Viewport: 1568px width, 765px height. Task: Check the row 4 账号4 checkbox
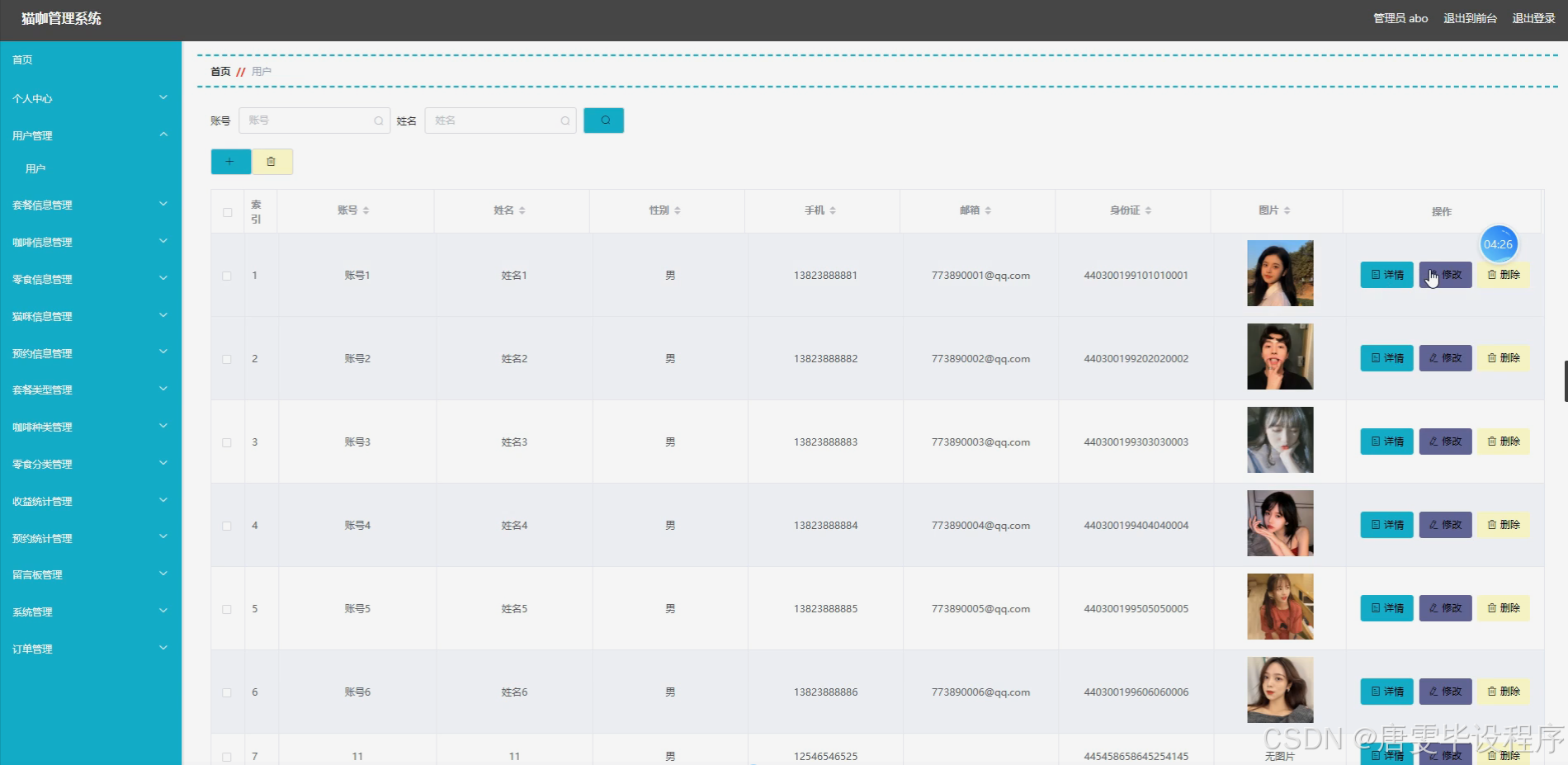(x=227, y=526)
